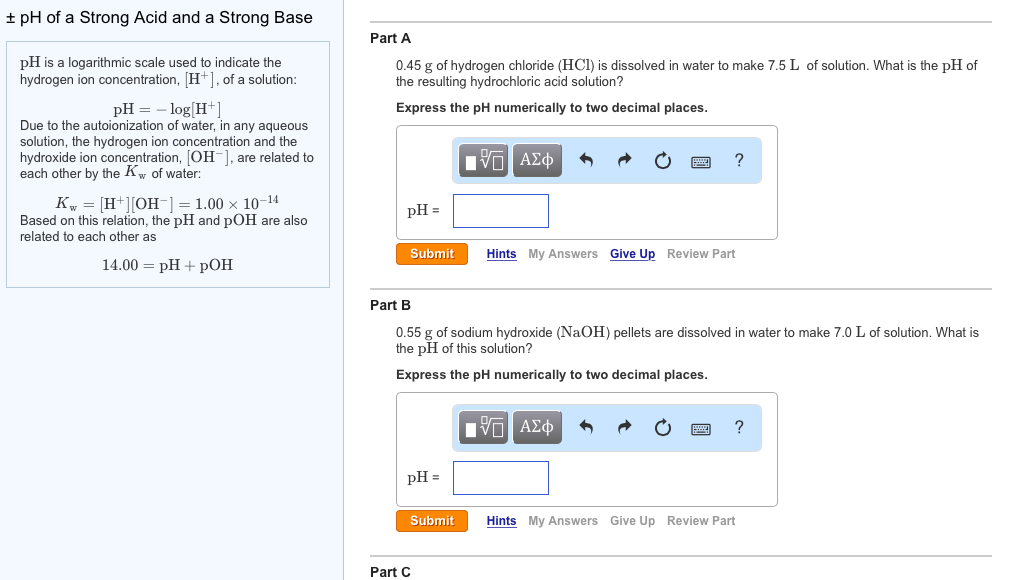Submit the Part B answer
This screenshot has height=580, width=1012.
(x=431, y=520)
